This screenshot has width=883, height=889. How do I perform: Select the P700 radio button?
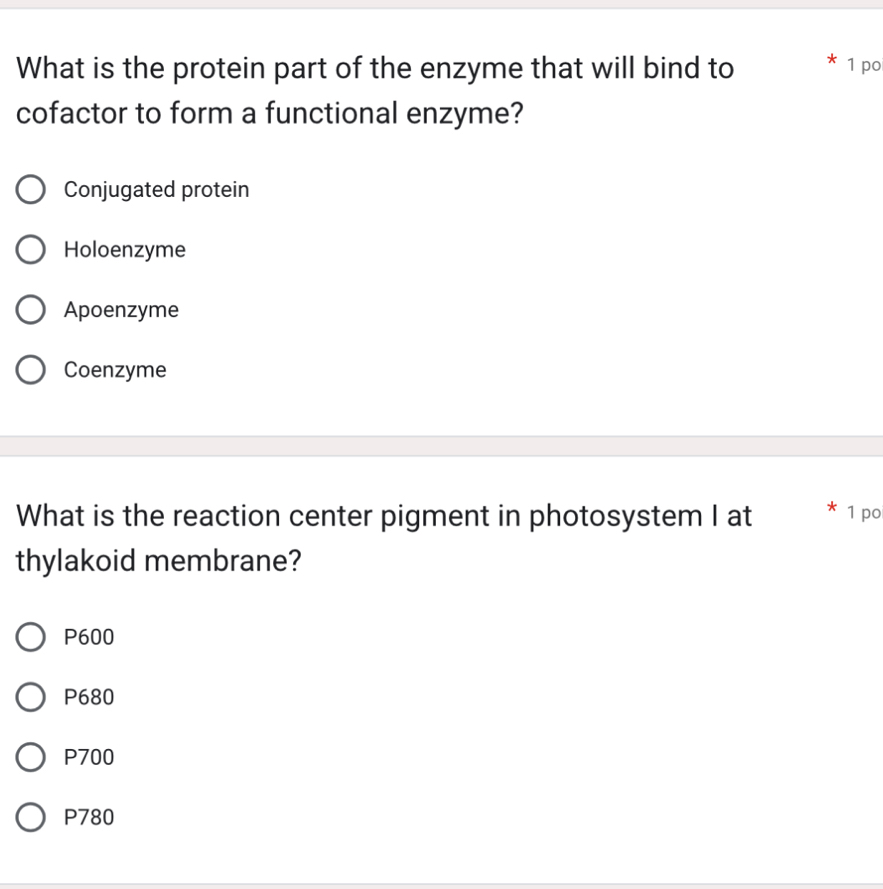tap(30, 757)
